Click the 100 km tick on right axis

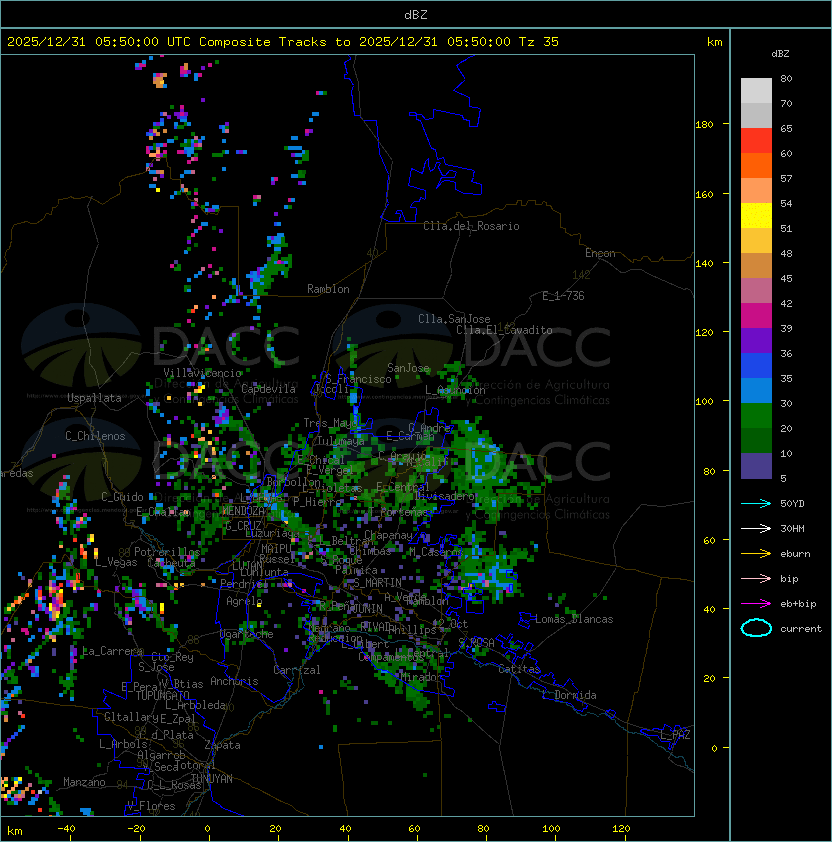click(704, 401)
